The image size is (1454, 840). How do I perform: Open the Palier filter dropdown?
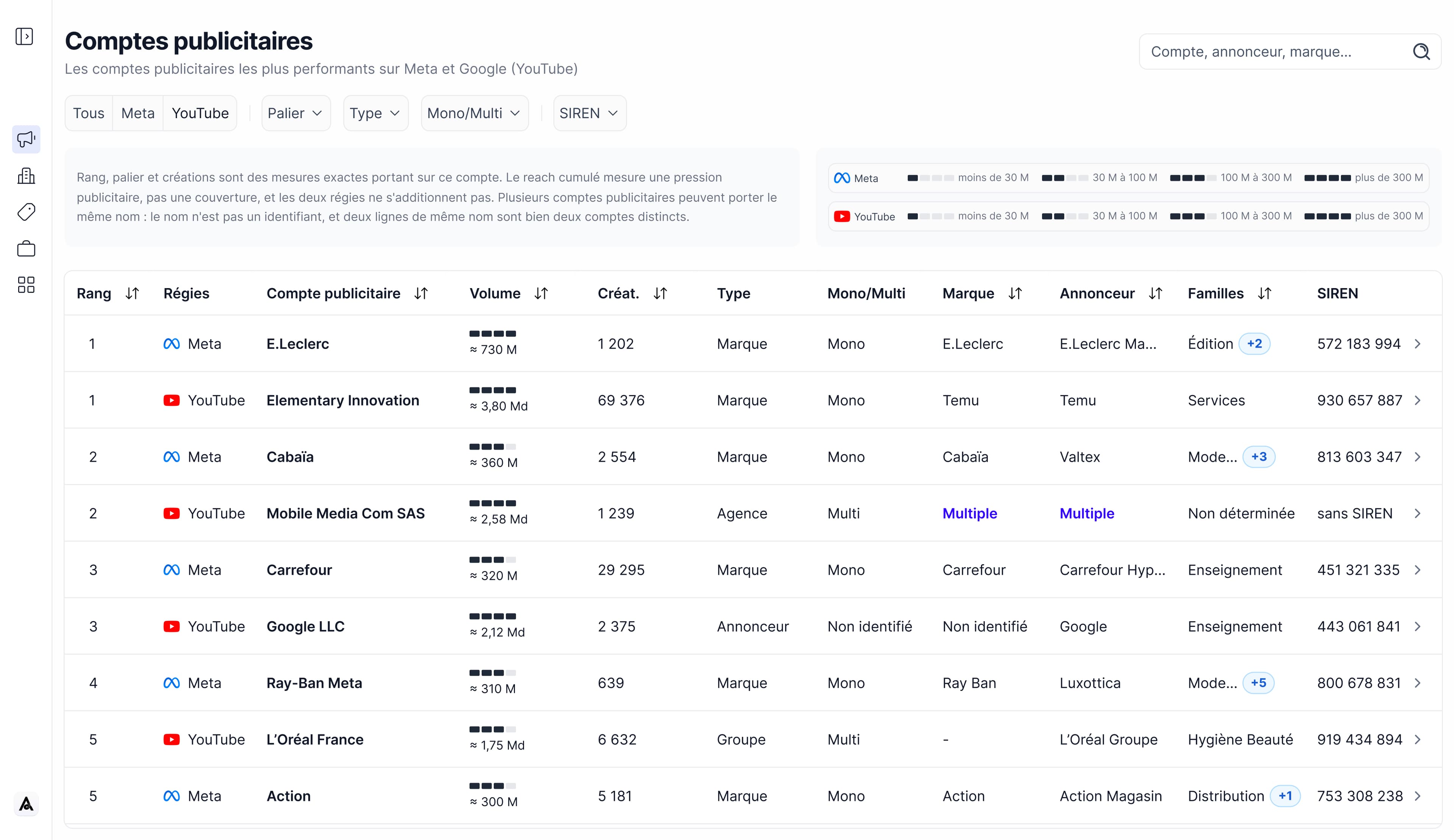tap(296, 113)
